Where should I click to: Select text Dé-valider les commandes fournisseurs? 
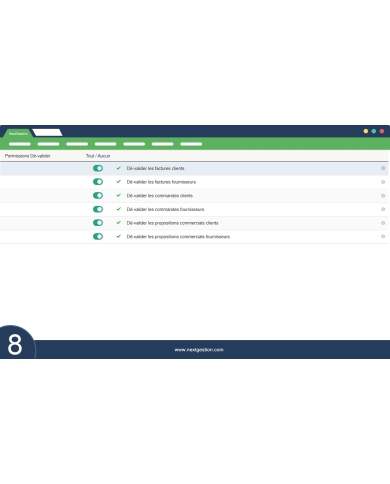pos(165,209)
